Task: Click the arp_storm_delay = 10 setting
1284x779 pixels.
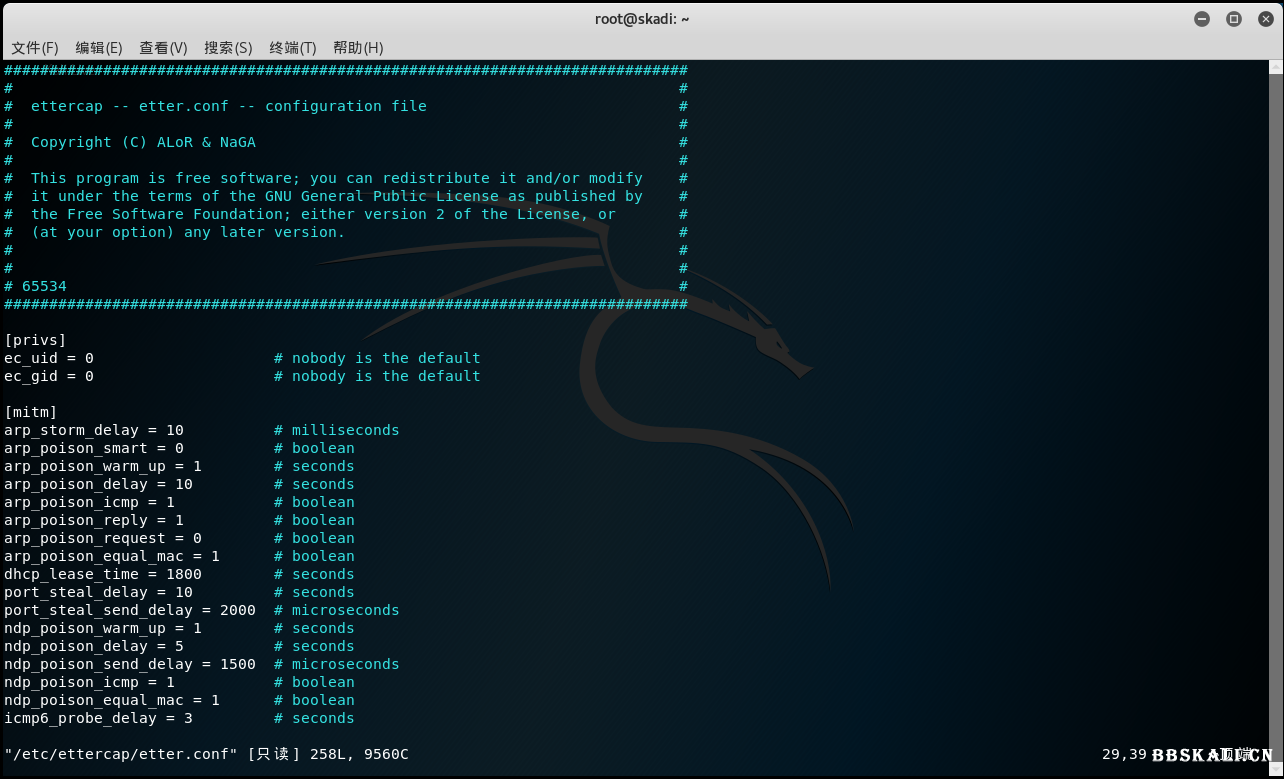Action: coord(94,430)
